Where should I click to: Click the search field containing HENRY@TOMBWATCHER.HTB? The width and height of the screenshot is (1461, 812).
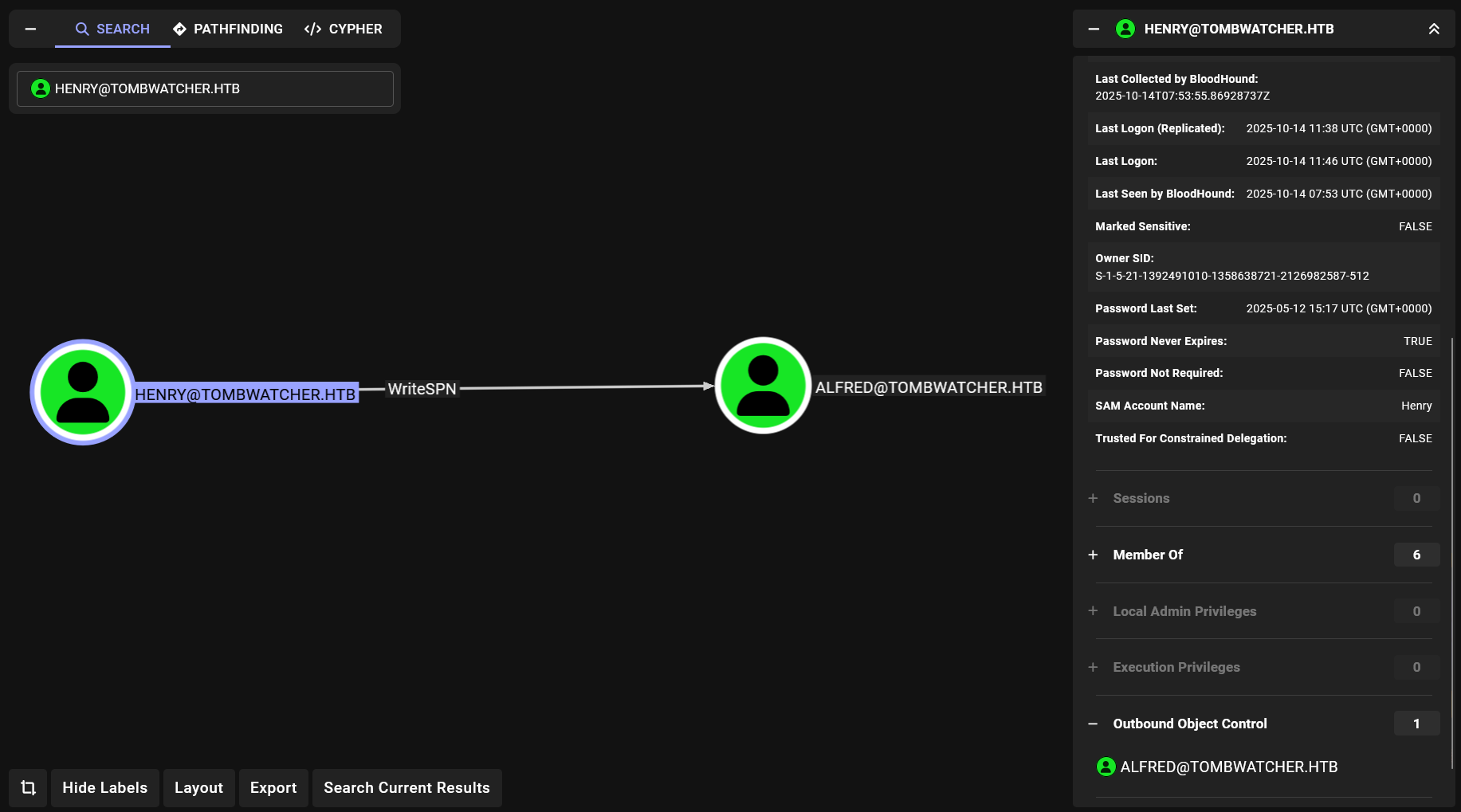pyautogui.click(x=205, y=88)
